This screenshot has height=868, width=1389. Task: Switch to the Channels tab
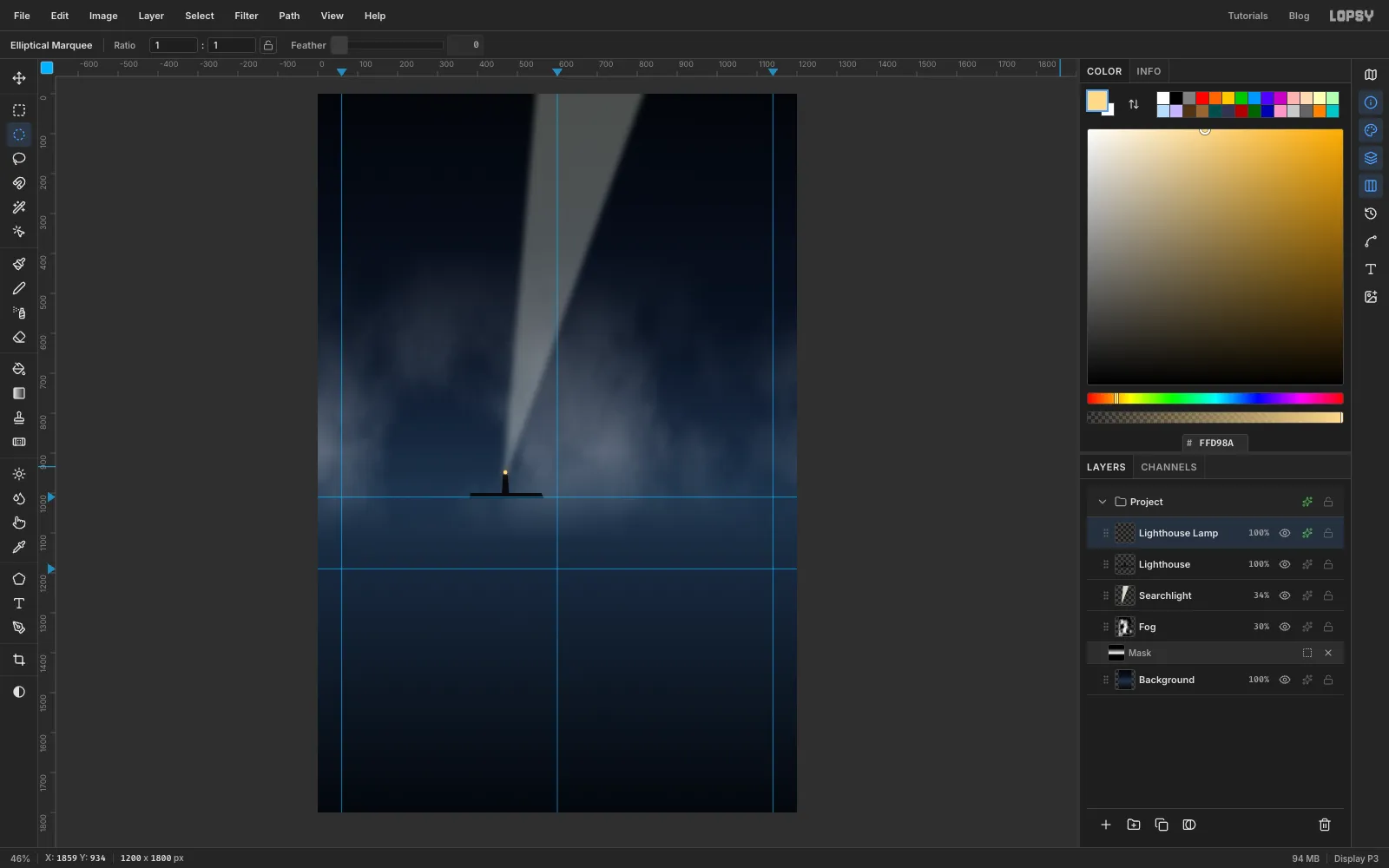pyautogui.click(x=1168, y=467)
